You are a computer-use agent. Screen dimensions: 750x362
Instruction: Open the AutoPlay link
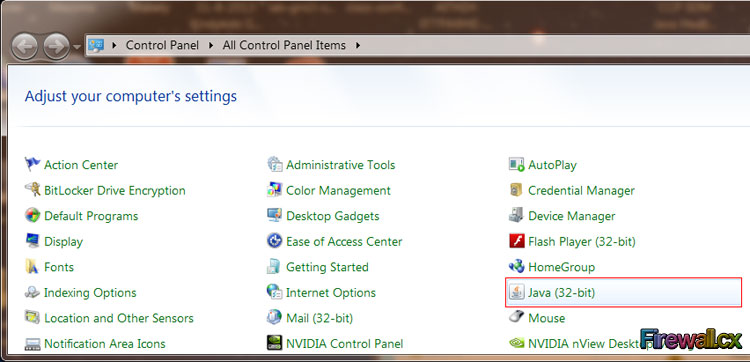(552, 165)
